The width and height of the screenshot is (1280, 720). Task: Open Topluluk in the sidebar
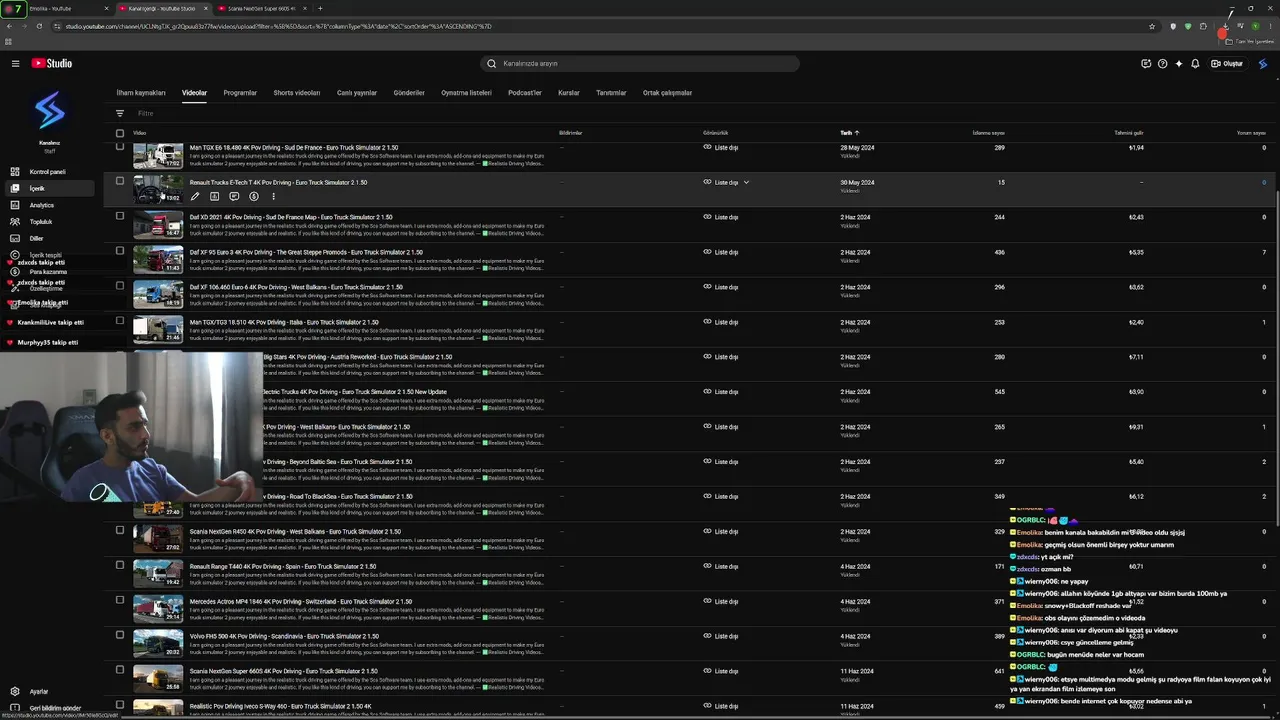click(41, 222)
